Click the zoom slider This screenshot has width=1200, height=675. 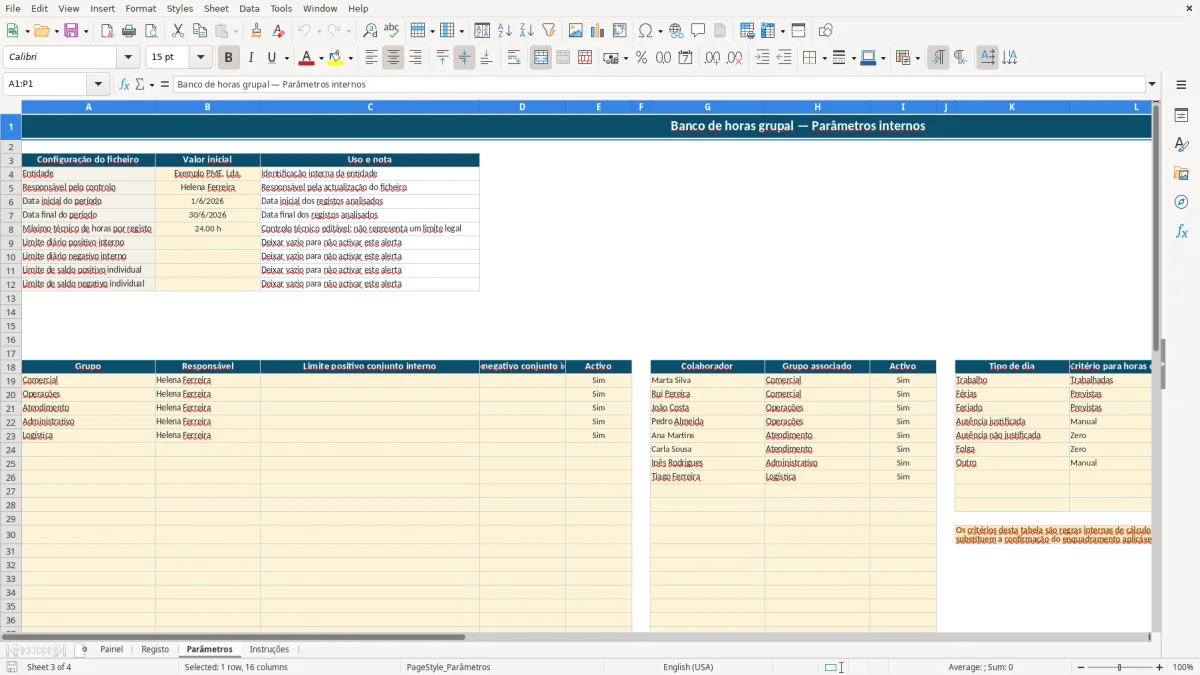1119,667
